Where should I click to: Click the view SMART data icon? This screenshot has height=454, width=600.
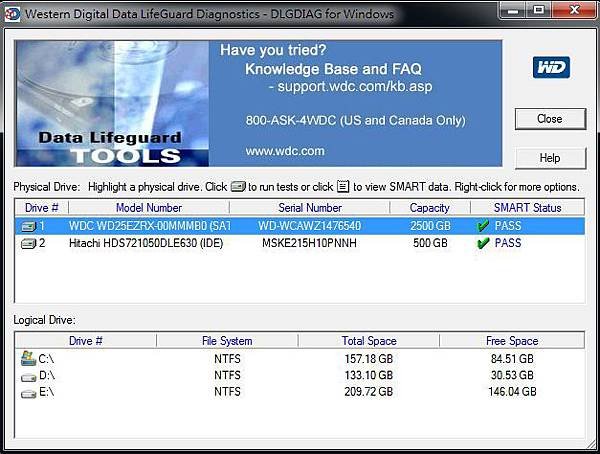click(x=343, y=187)
